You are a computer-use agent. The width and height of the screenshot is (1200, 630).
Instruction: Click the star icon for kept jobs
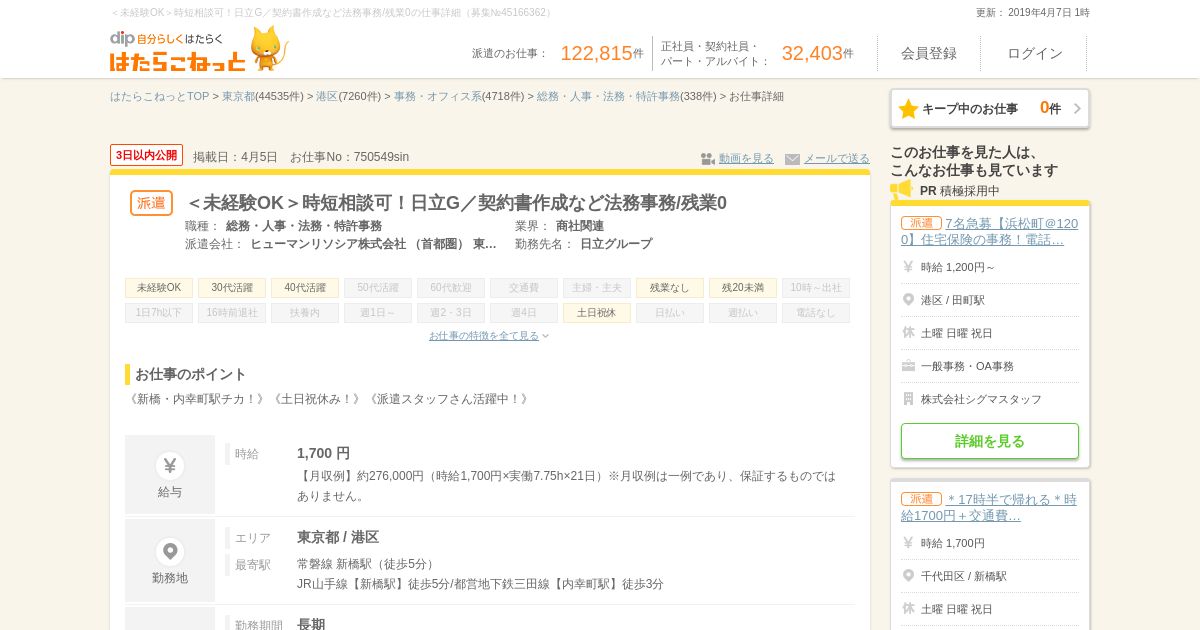[x=908, y=109]
